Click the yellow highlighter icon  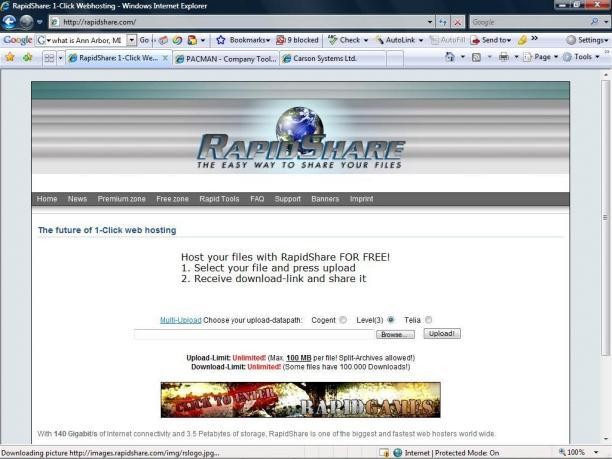522,40
